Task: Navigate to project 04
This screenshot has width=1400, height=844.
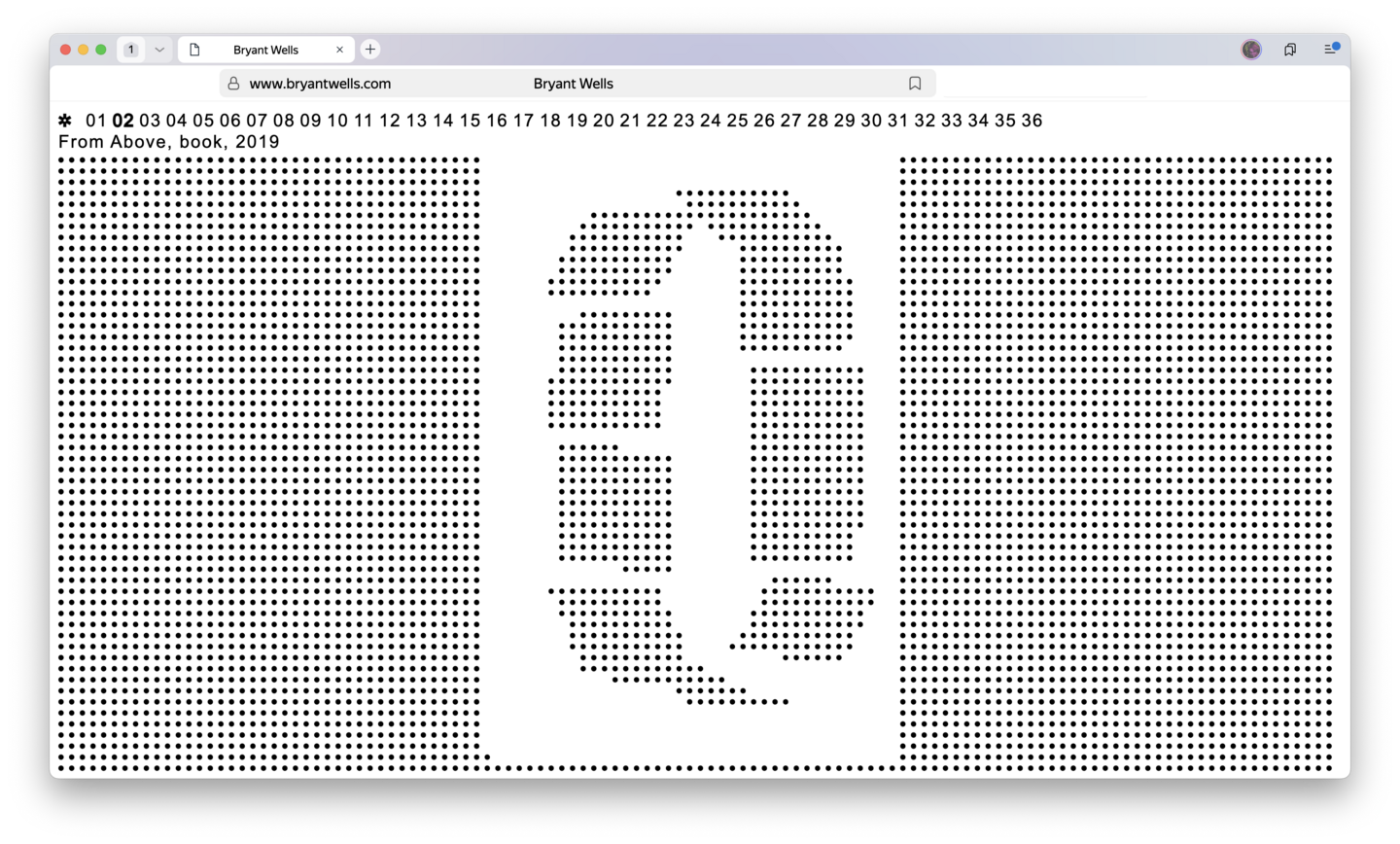Action: click(x=176, y=121)
